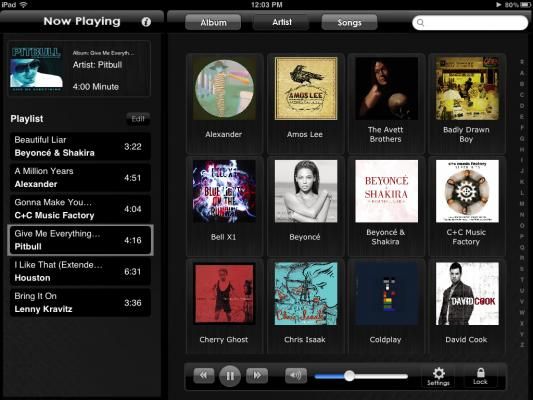Skip ahead with the fast-forward button

pos(257,375)
